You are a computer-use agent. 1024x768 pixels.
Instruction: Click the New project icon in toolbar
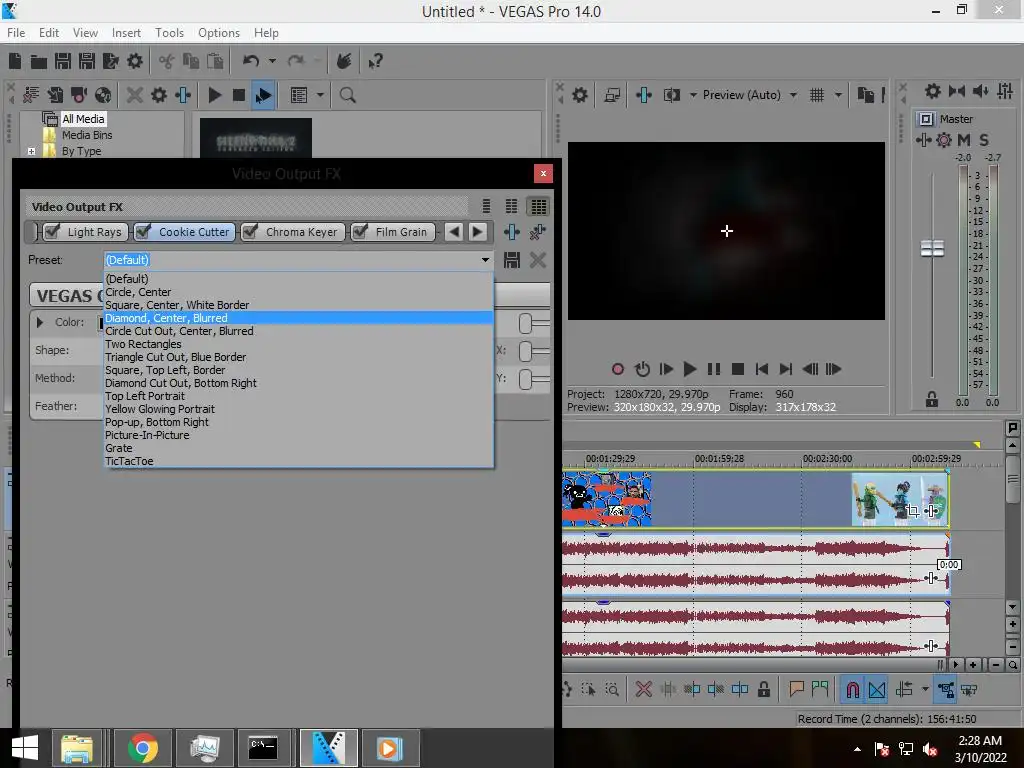coord(15,61)
